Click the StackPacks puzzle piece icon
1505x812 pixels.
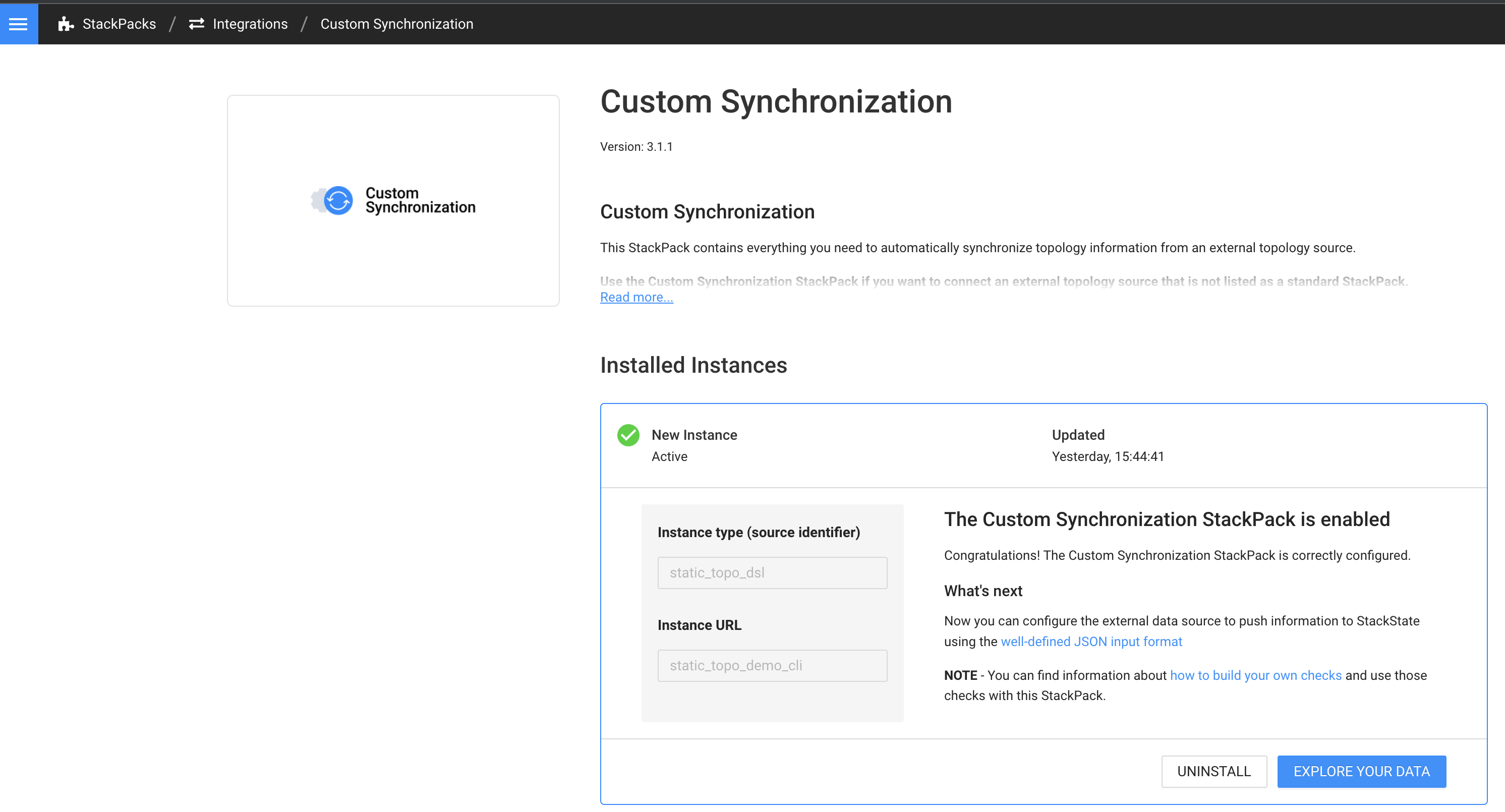[66, 24]
